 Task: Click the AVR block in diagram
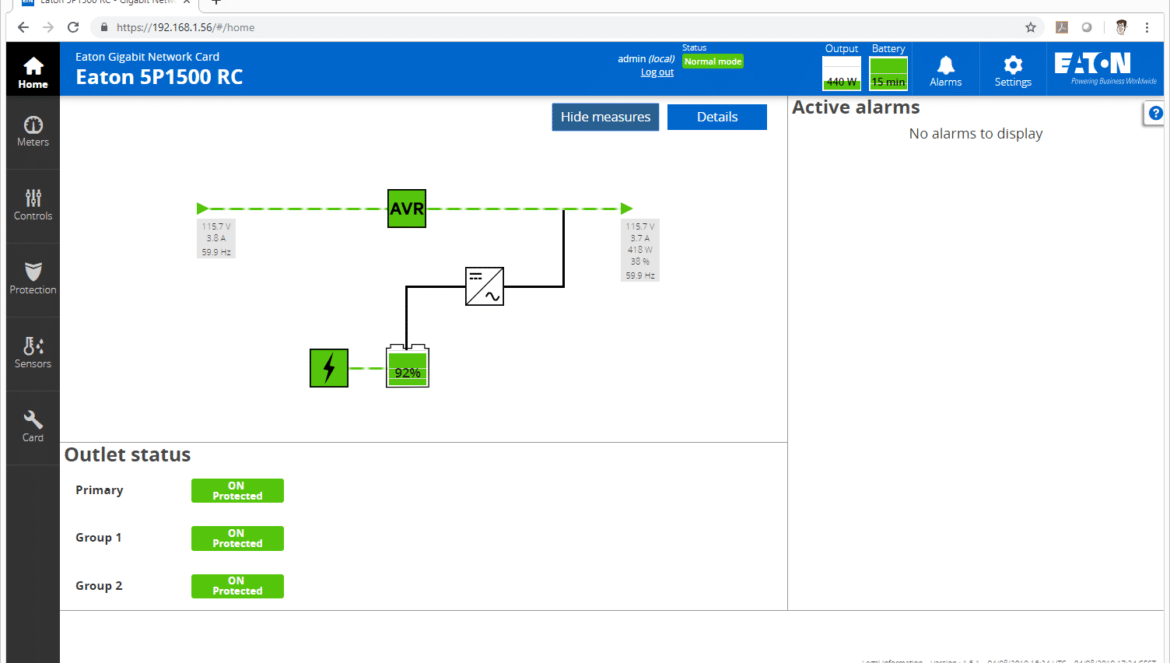click(x=407, y=208)
